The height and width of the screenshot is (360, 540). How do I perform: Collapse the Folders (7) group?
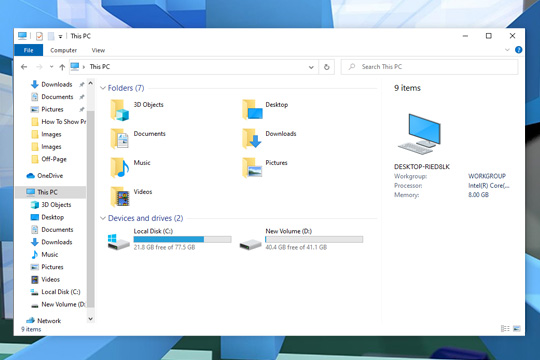pos(103,88)
